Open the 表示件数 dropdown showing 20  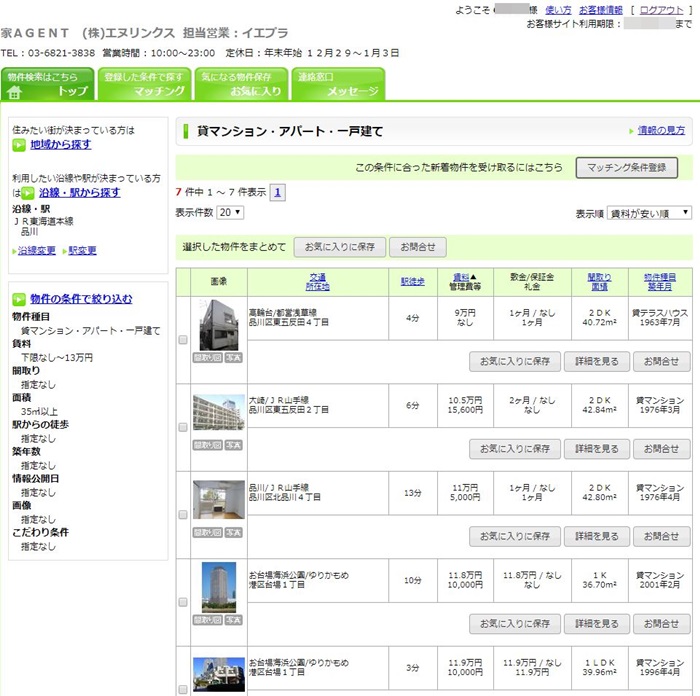coord(230,213)
